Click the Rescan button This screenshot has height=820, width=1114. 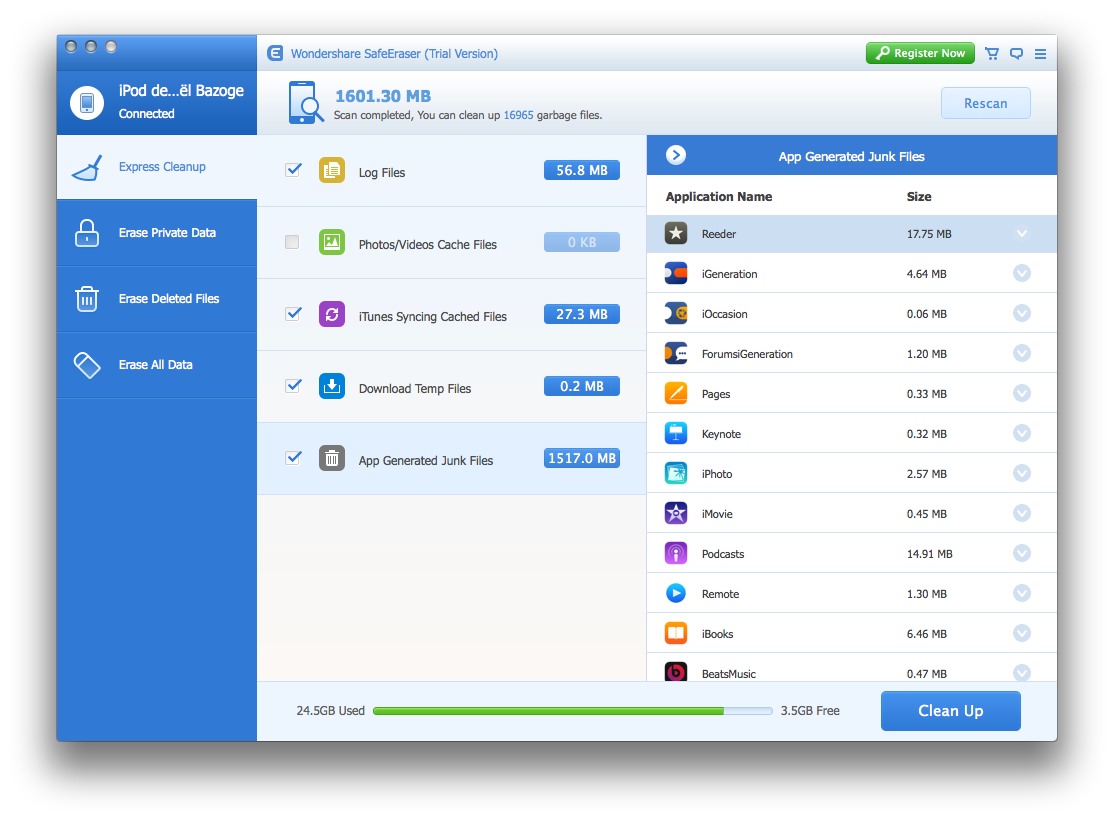pos(985,103)
